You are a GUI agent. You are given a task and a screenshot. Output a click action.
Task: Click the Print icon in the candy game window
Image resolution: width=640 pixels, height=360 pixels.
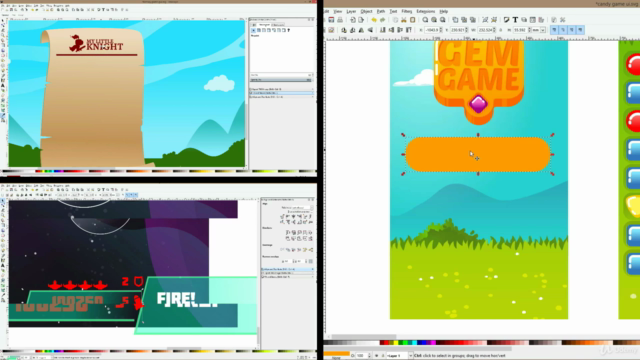[340, 20]
